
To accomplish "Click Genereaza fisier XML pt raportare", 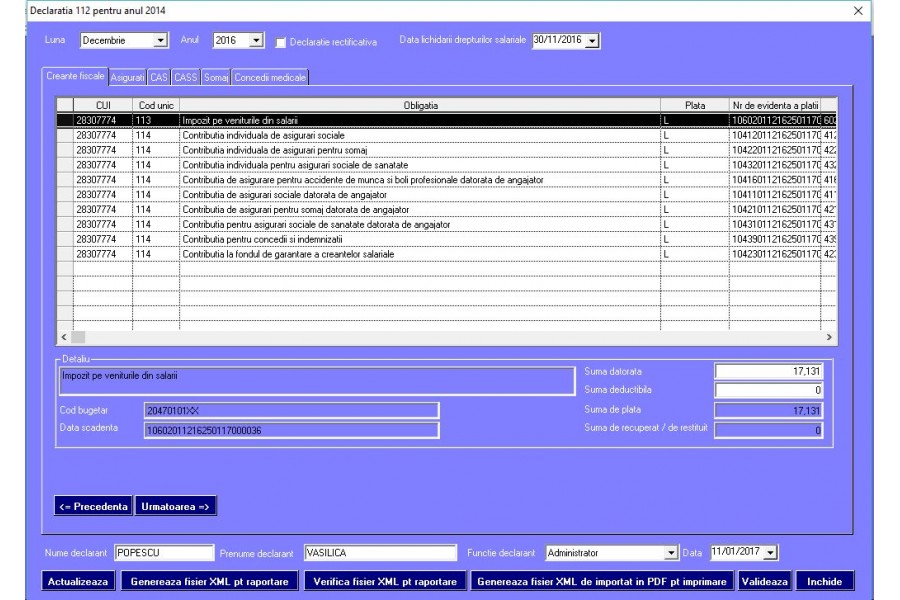I will coord(210,581).
